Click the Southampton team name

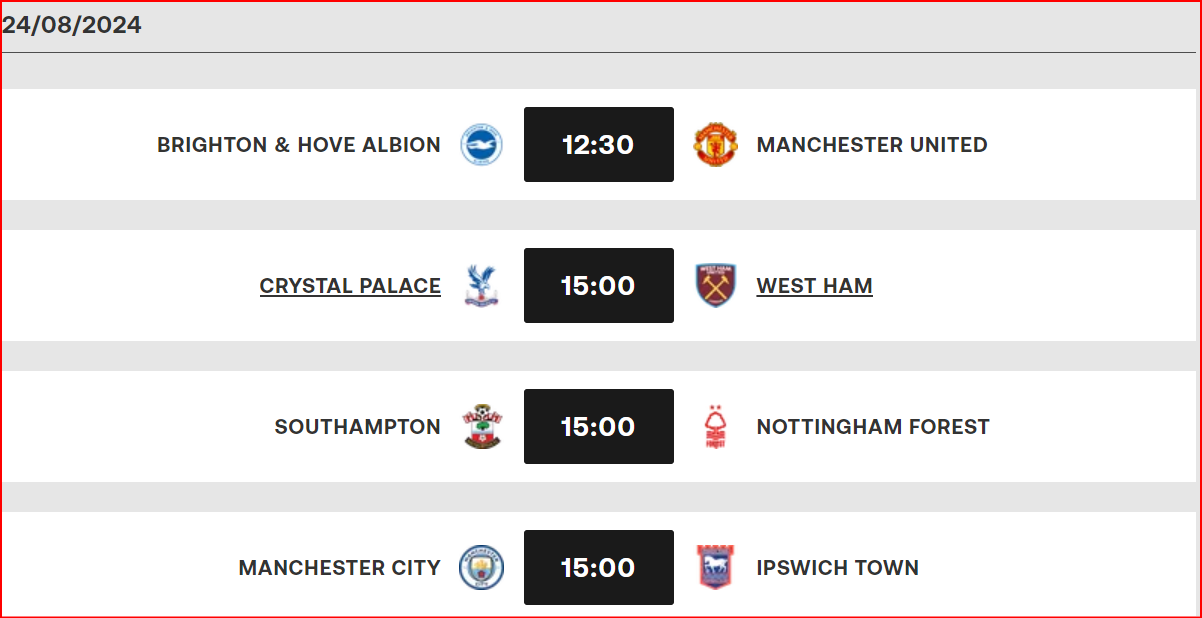(358, 427)
